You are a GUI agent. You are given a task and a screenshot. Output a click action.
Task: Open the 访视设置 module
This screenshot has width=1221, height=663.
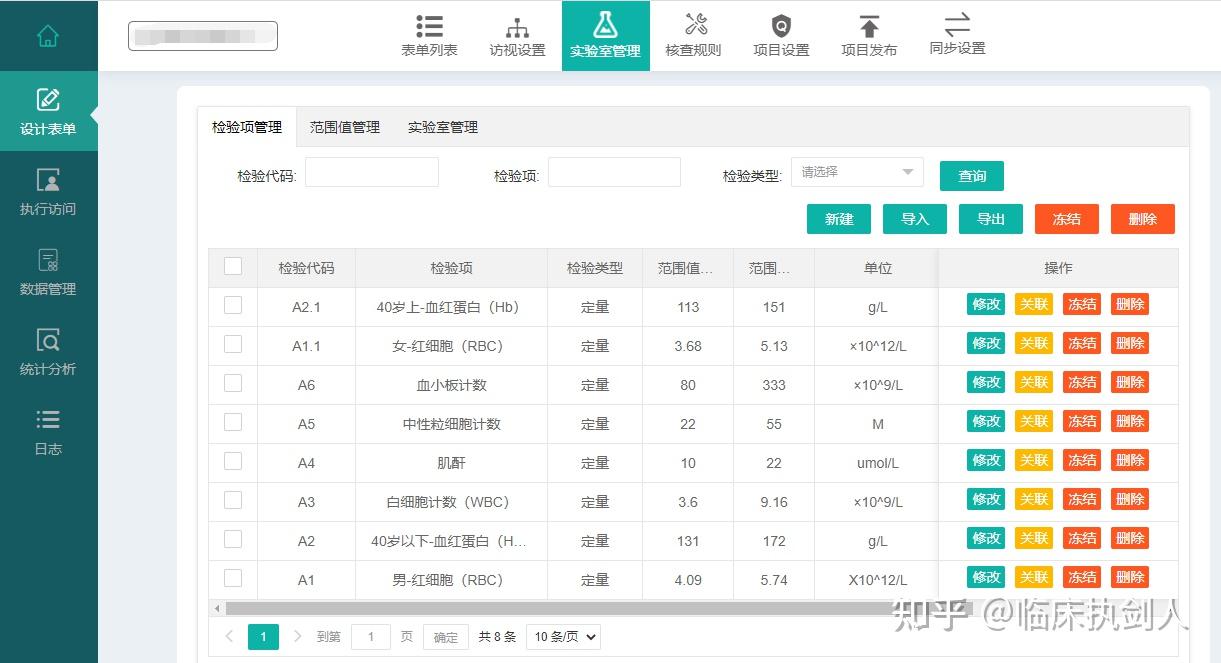[516, 35]
